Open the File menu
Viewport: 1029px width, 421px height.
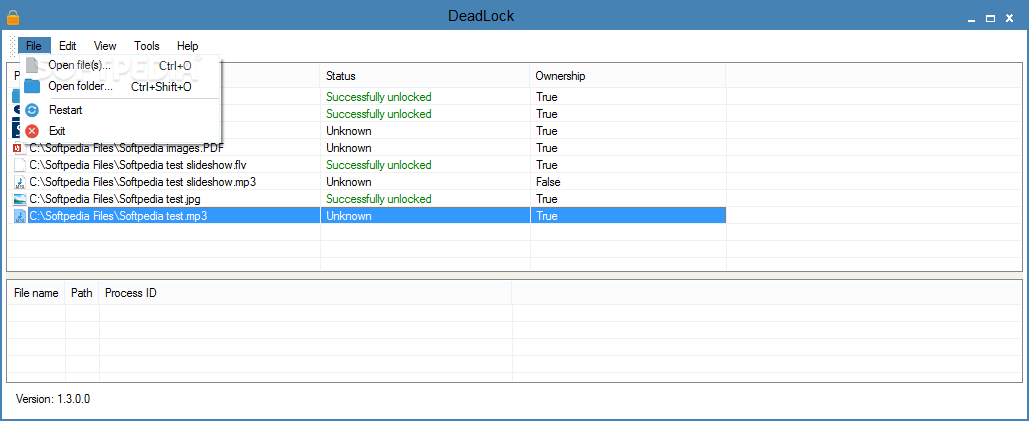34,46
